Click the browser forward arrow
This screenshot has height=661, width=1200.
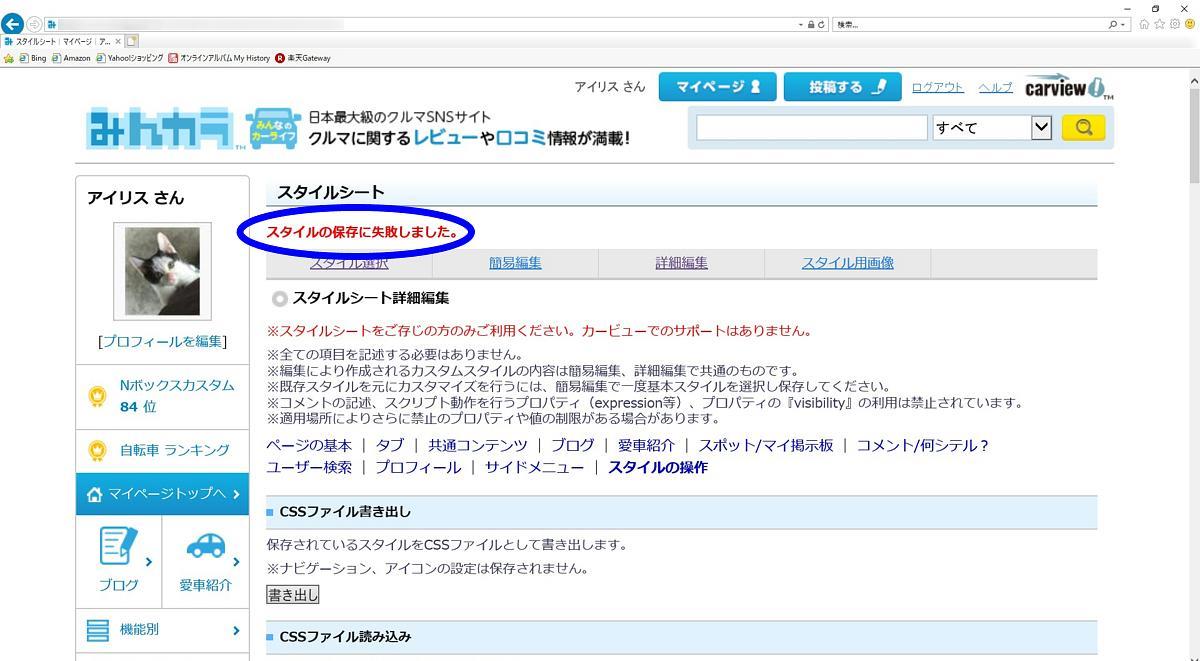35,24
